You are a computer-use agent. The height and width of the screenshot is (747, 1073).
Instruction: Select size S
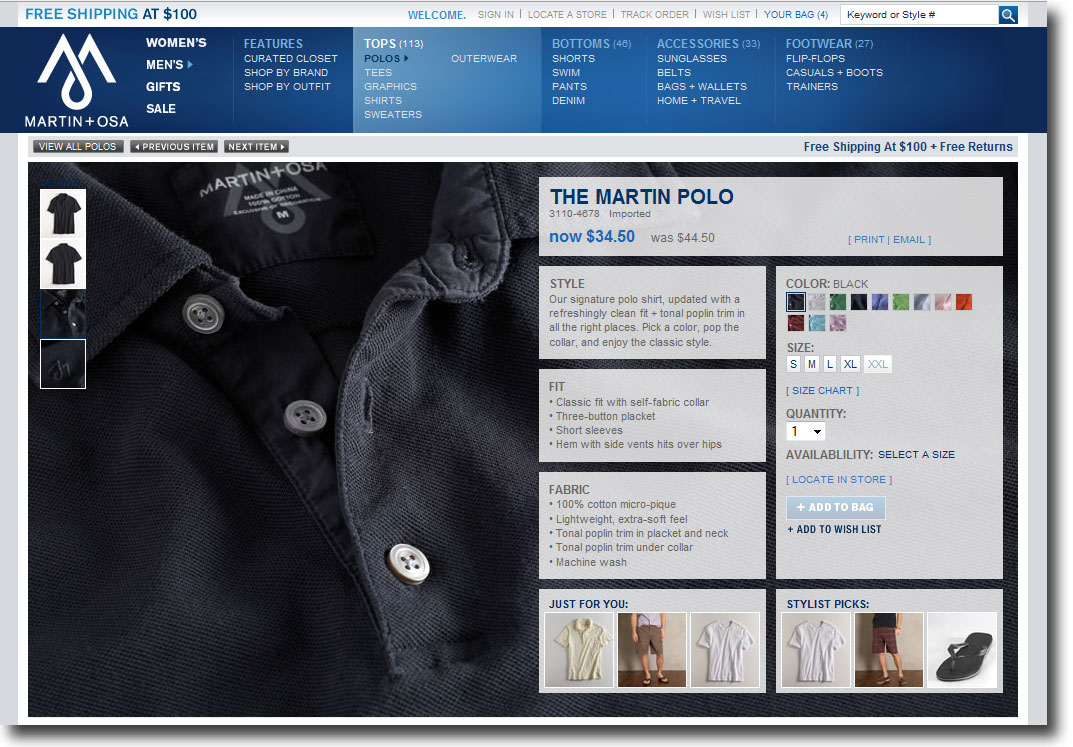point(793,364)
